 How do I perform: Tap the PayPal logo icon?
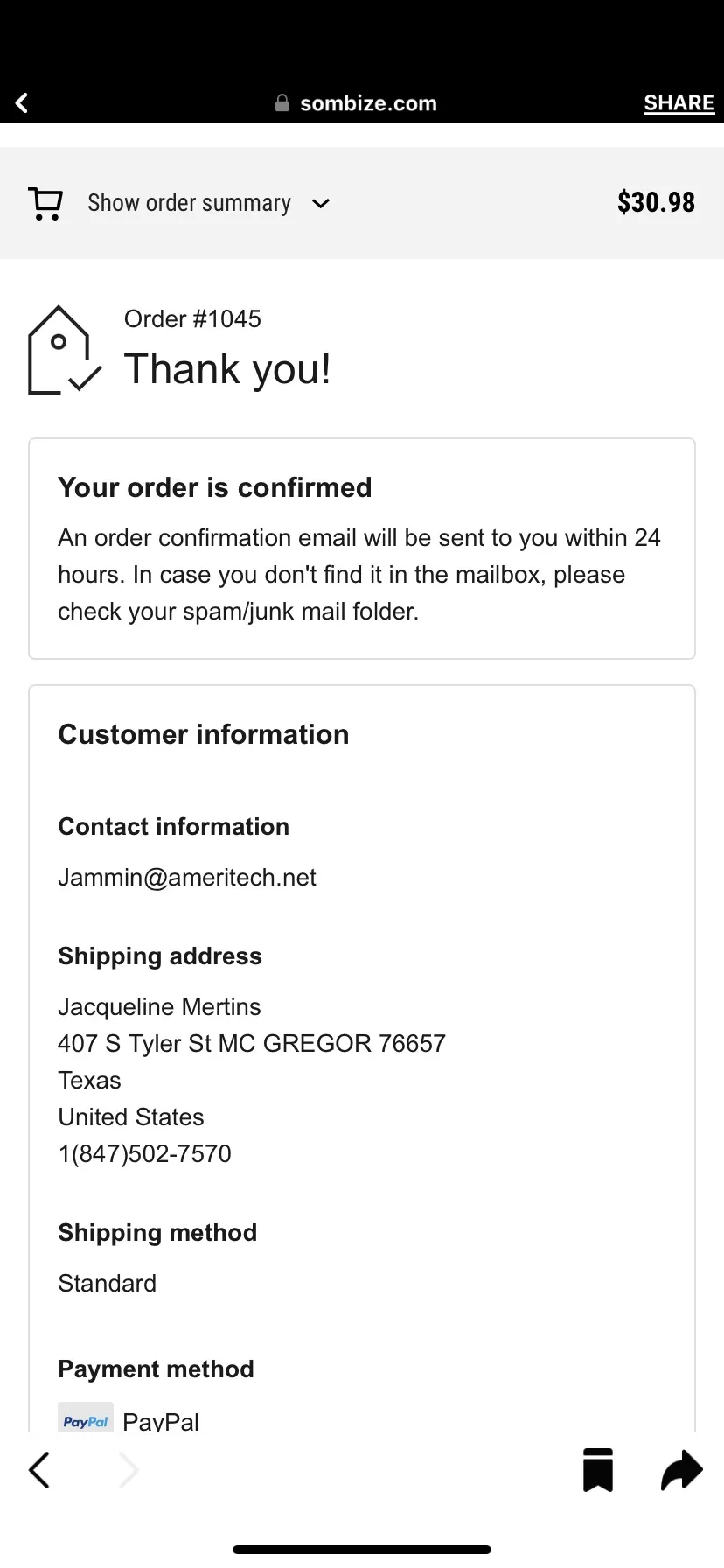(86, 1417)
